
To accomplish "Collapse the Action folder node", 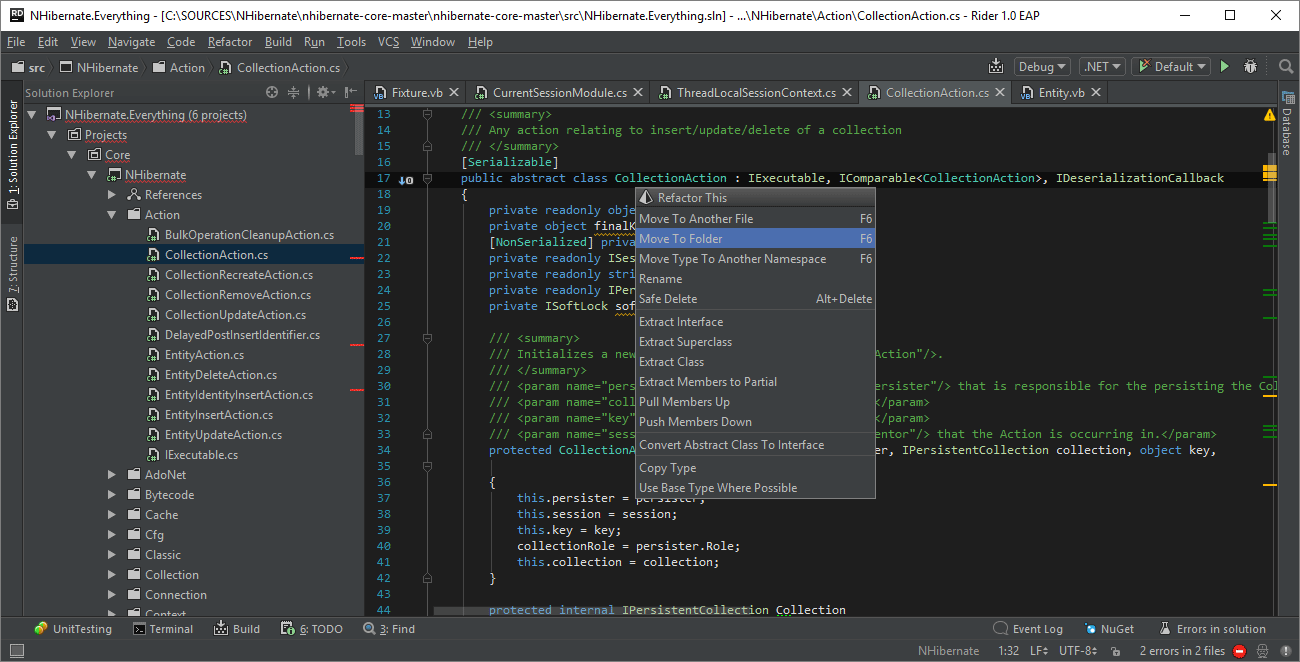I will pyautogui.click(x=112, y=215).
